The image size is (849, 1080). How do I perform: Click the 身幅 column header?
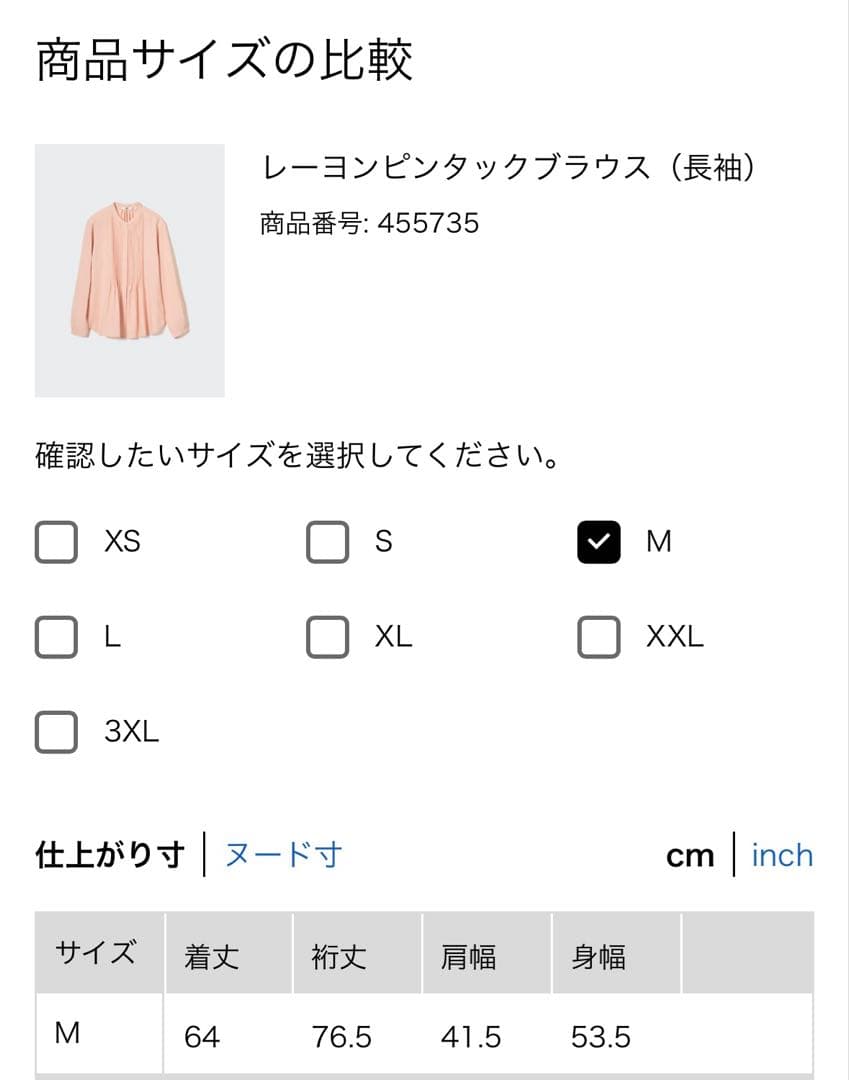pos(598,956)
